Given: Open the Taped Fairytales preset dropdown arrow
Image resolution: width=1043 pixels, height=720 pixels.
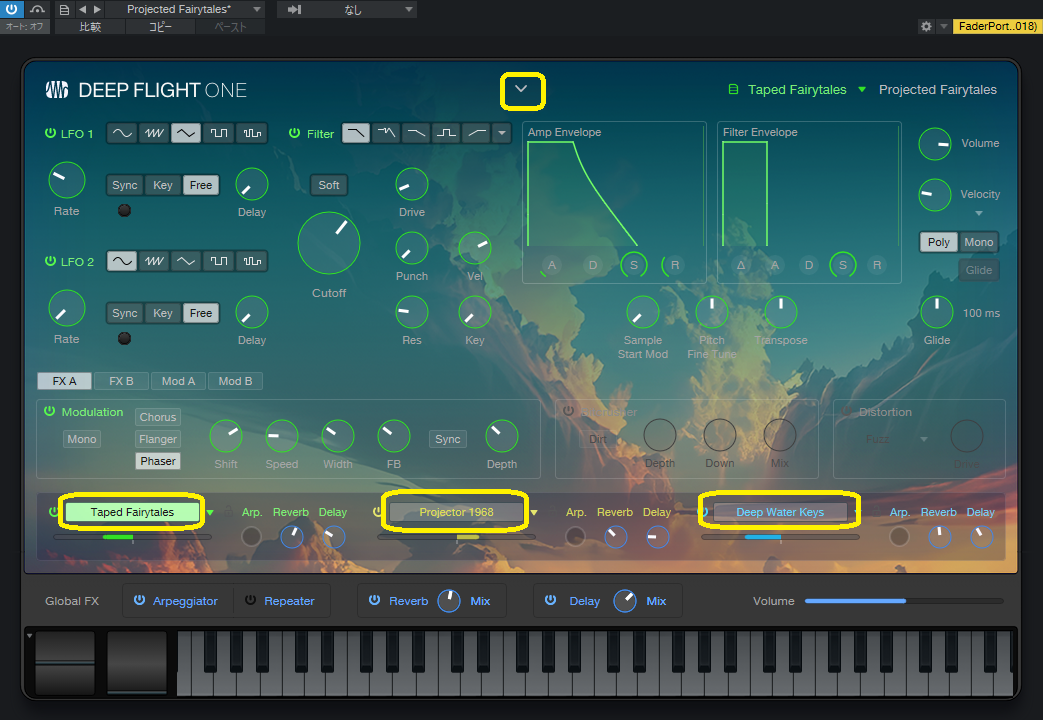Looking at the screenshot, I should point(862,90).
